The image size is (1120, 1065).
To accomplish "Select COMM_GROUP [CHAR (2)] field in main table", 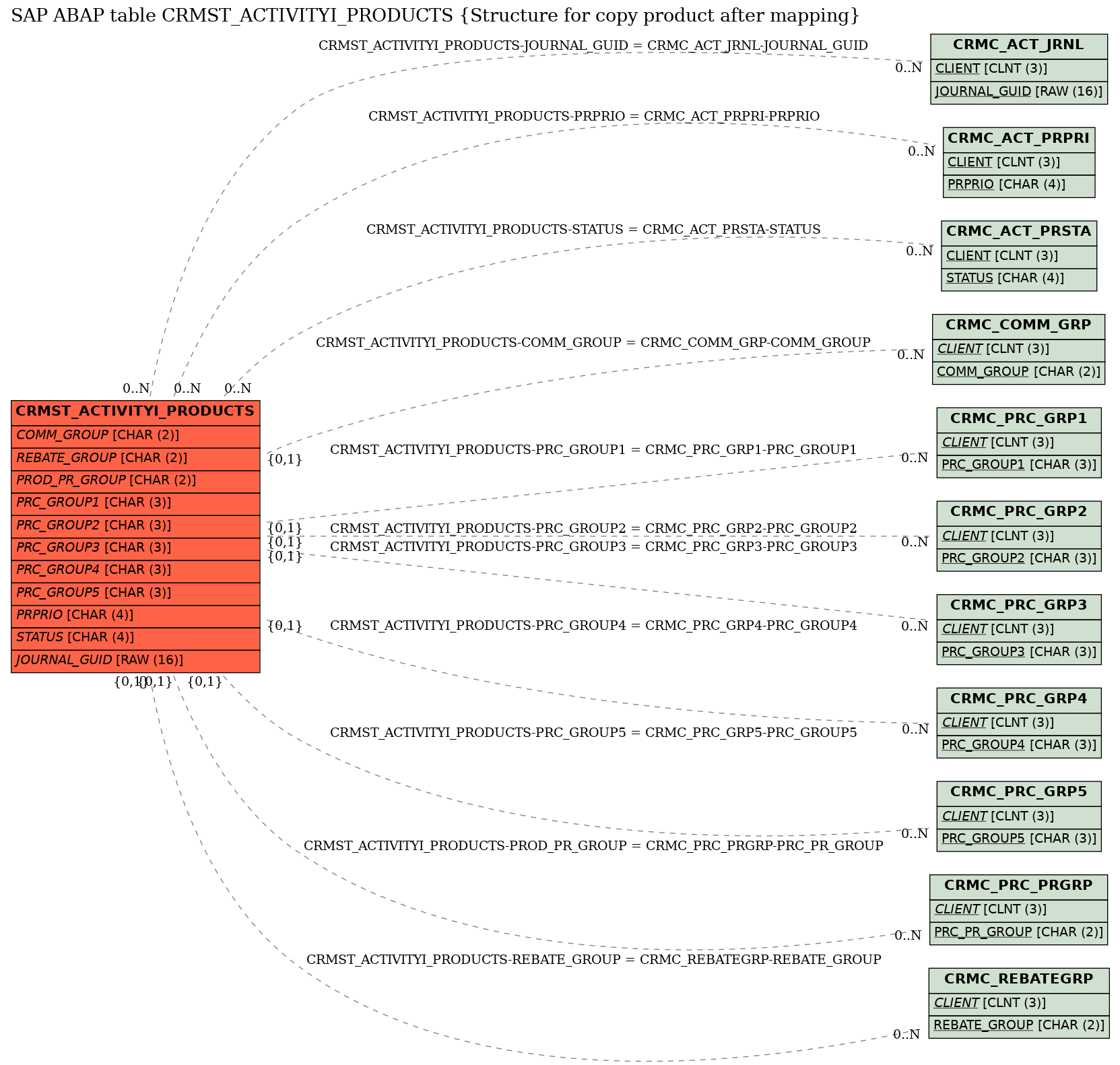I will tap(135, 436).
